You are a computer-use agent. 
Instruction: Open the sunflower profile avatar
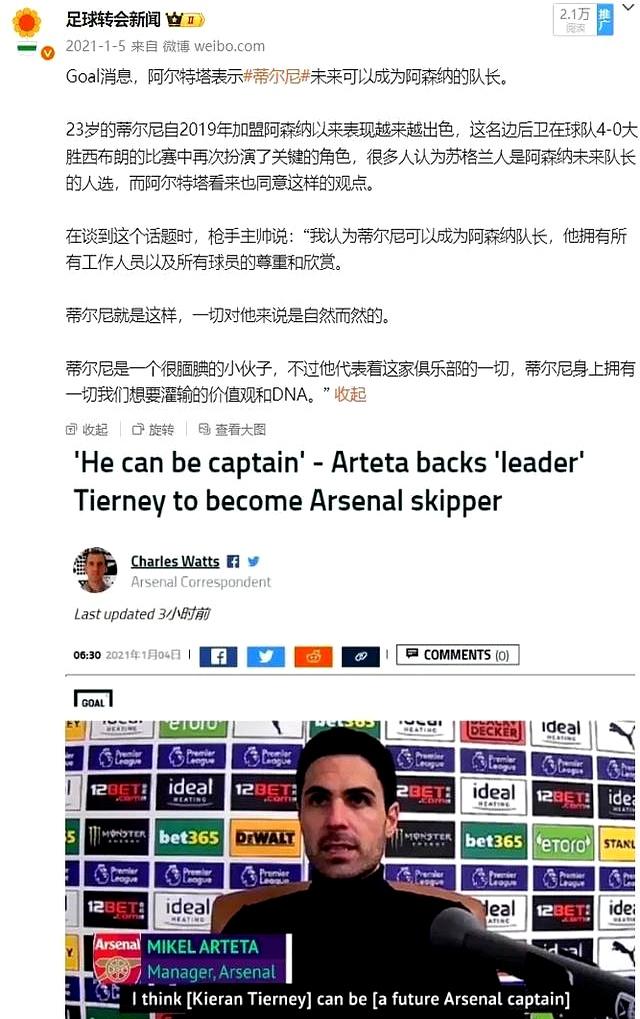point(27,23)
